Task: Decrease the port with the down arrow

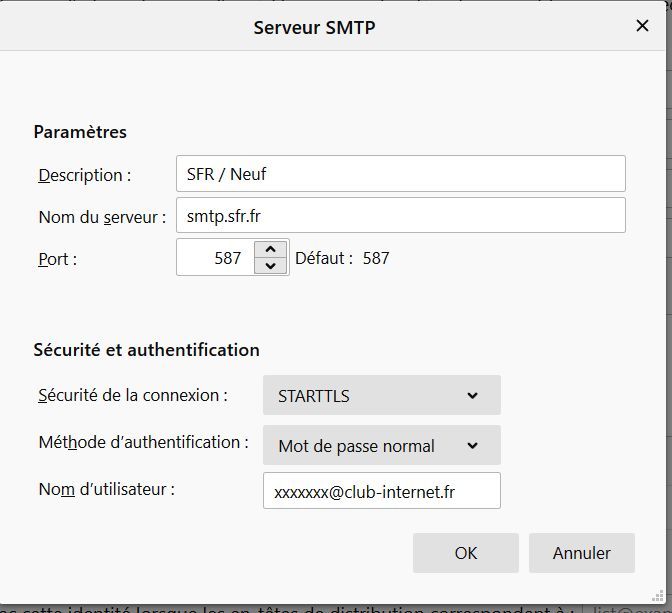Action: [x=270, y=266]
